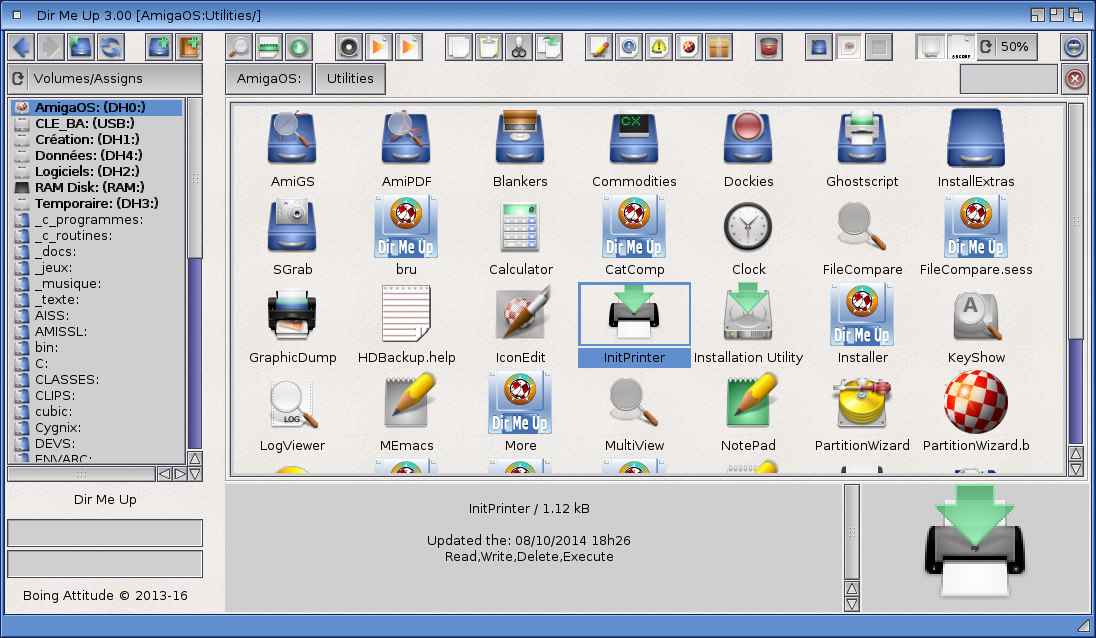The width and height of the screenshot is (1096, 638).
Task: Switch to the Utilities path tab
Action: pyautogui.click(x=349, y=78)
